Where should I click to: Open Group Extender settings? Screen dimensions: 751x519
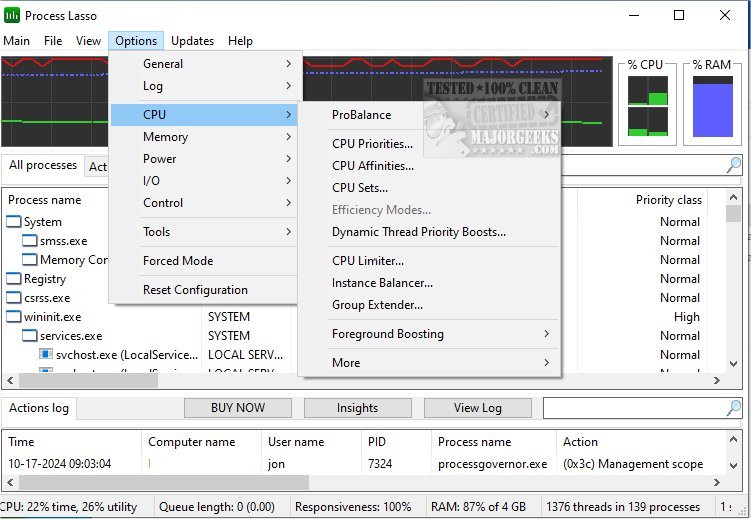coord(430,305)
